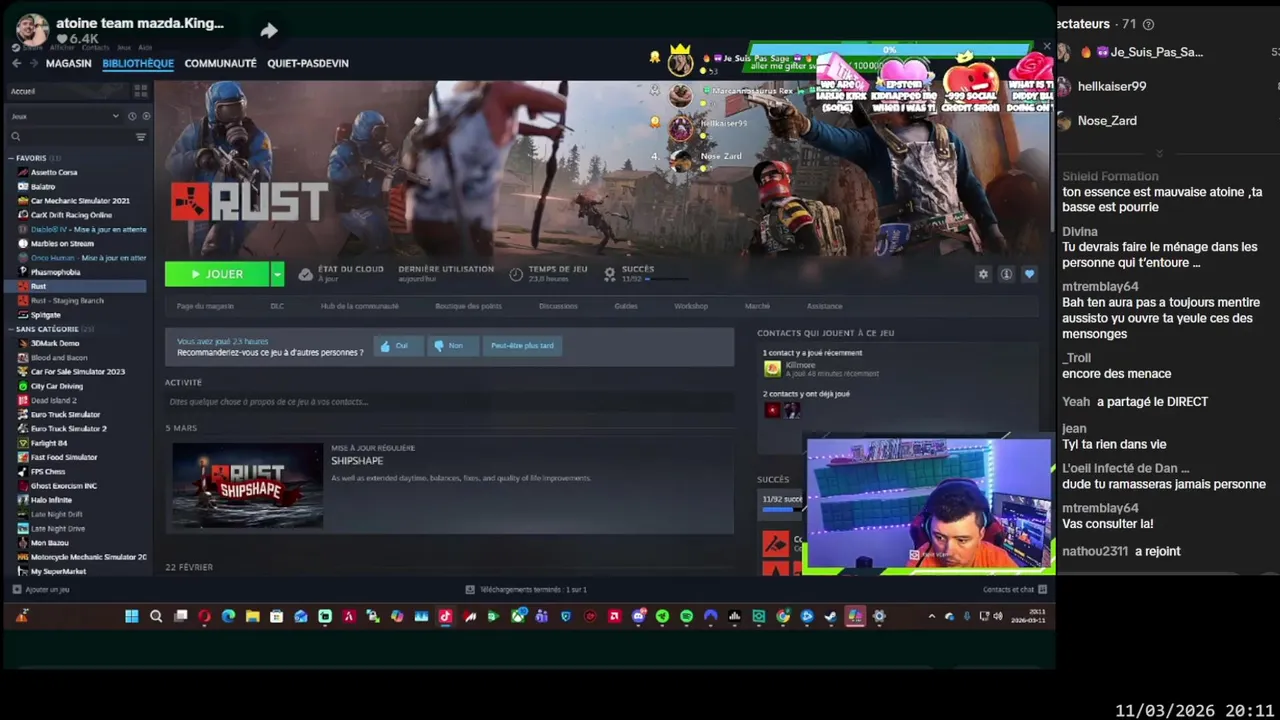Select Fast Food Simulator
Viewport: 1280px width, 720px height.
coord(64,457)
